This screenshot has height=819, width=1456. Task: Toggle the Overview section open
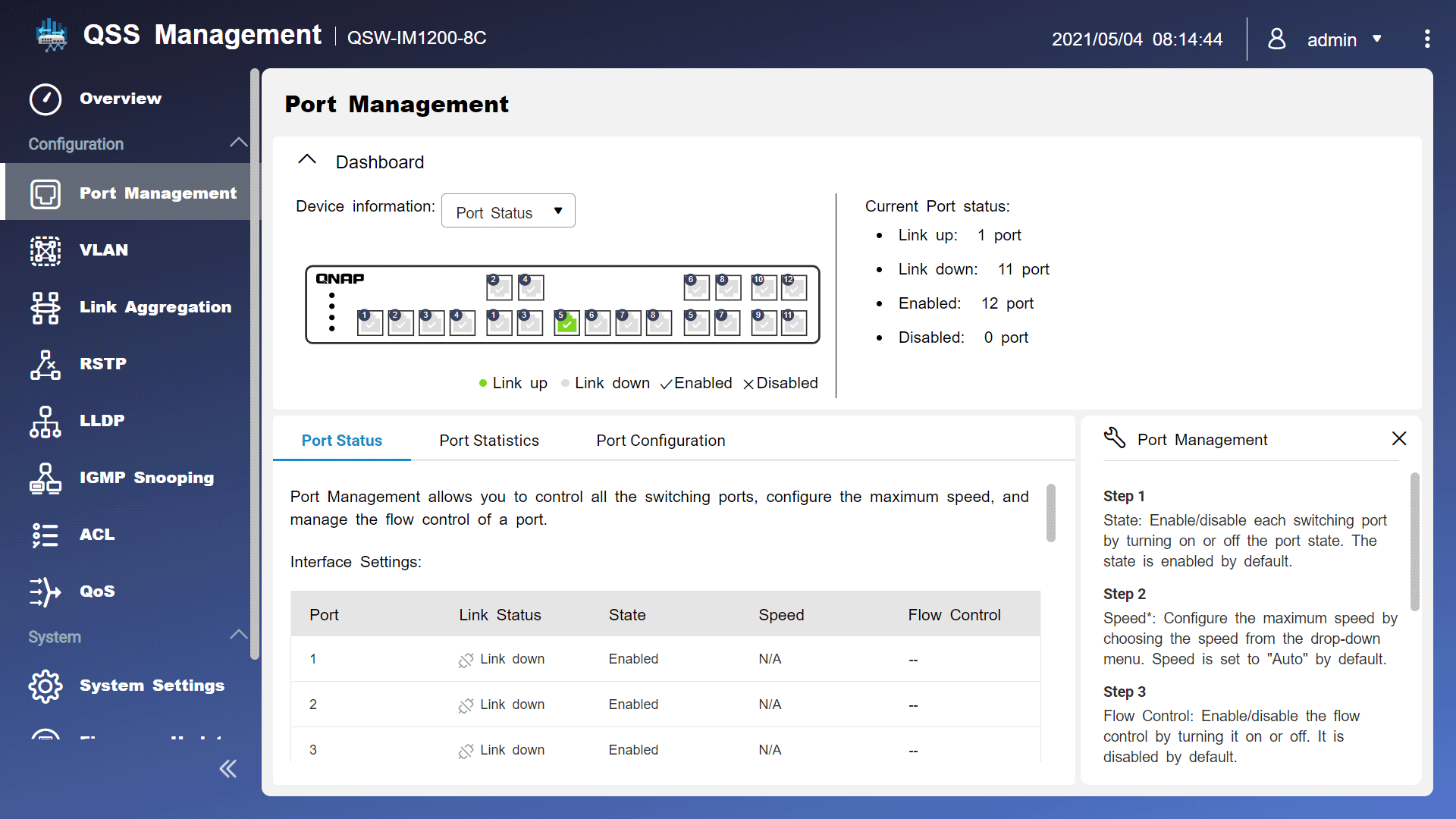120,97
